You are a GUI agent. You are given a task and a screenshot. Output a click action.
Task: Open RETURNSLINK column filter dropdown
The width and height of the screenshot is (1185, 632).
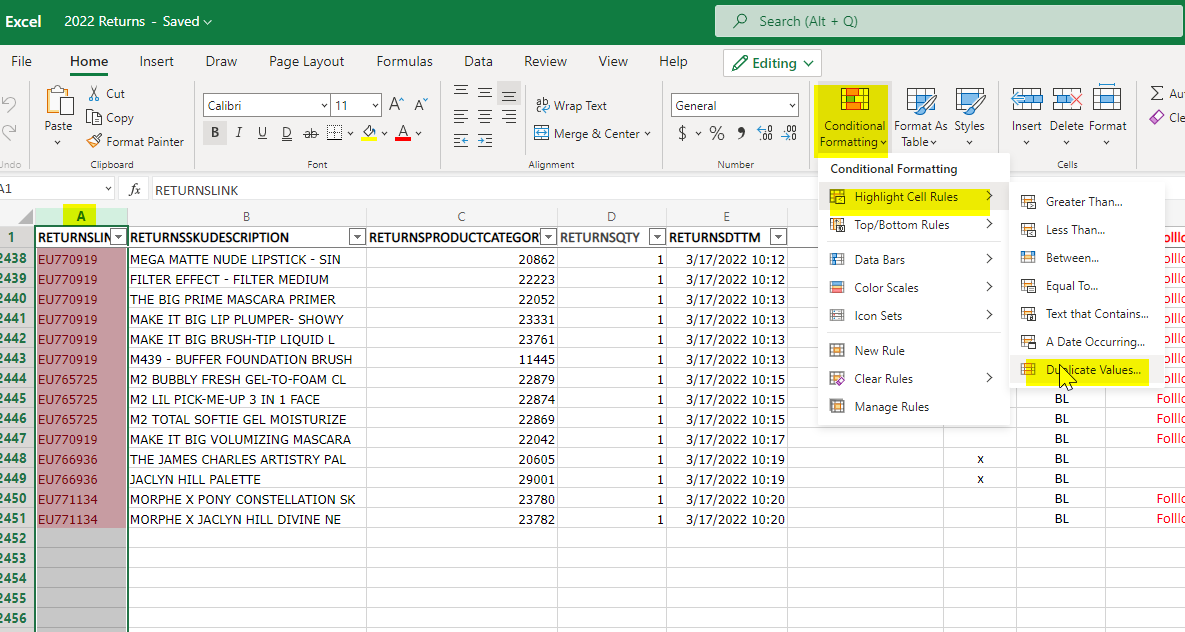point(119,237)
